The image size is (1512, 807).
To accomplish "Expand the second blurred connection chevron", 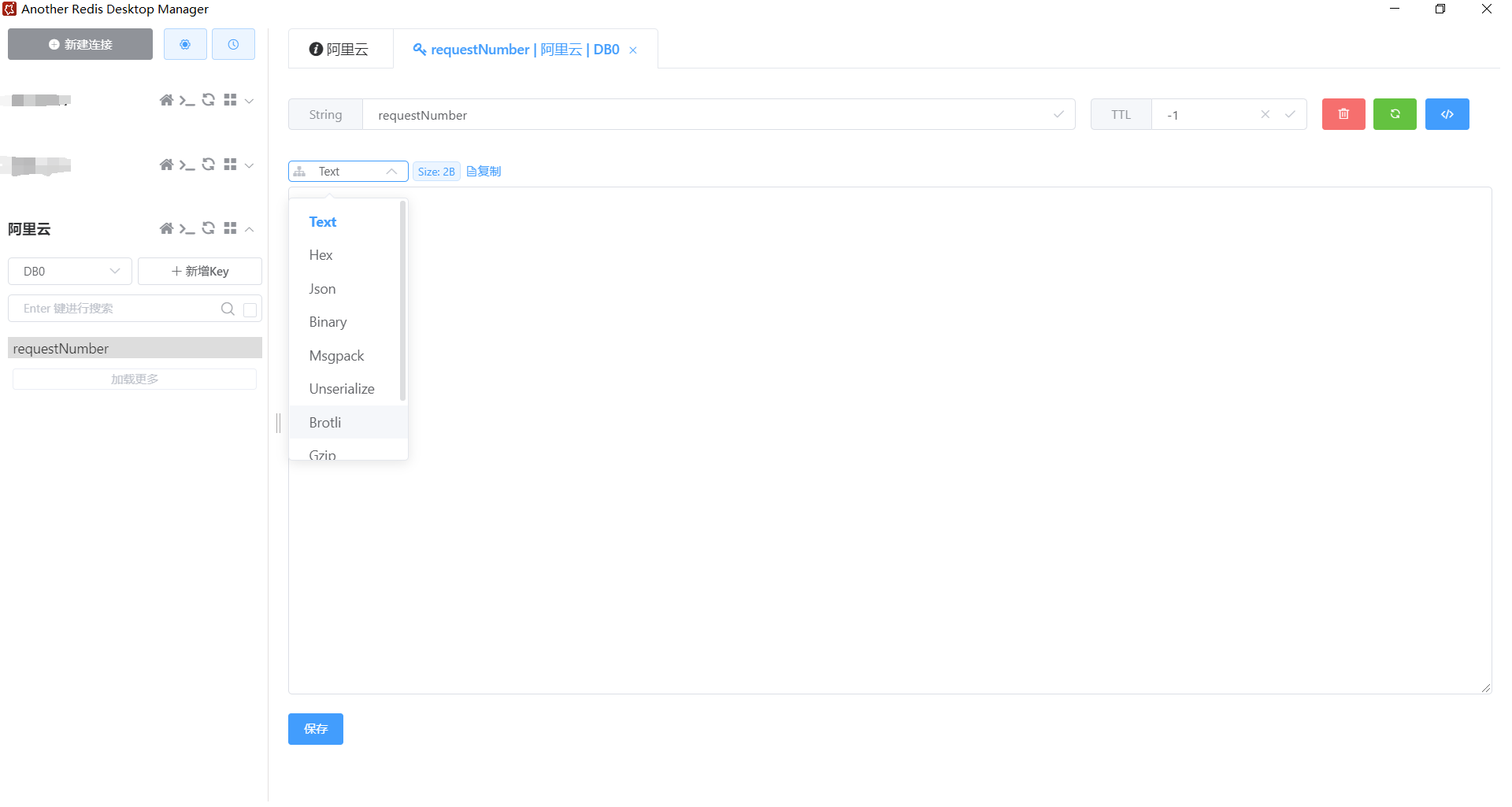I will pos(249,165).
